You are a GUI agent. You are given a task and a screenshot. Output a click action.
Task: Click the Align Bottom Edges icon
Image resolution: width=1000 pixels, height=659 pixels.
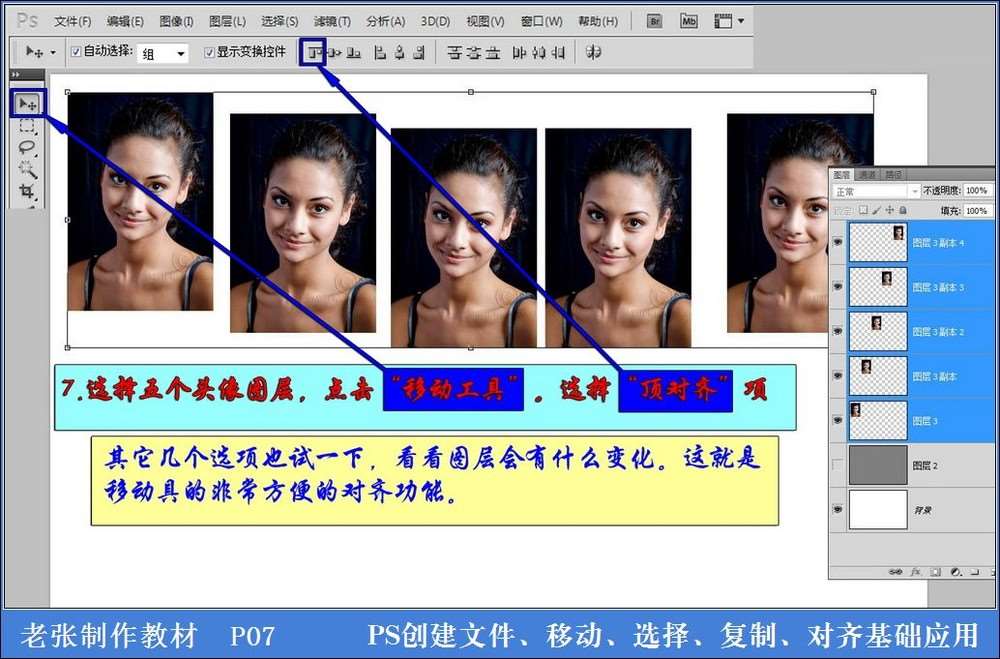353,53
